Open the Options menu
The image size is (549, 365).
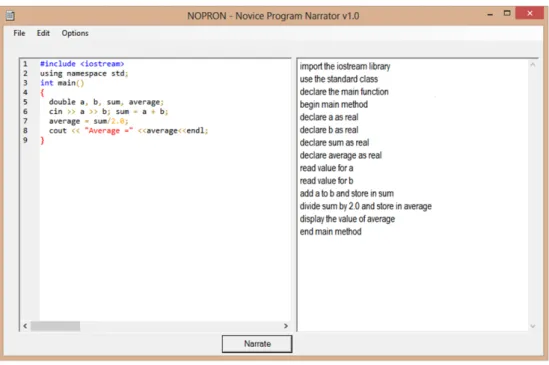click(x=75, y=33)
